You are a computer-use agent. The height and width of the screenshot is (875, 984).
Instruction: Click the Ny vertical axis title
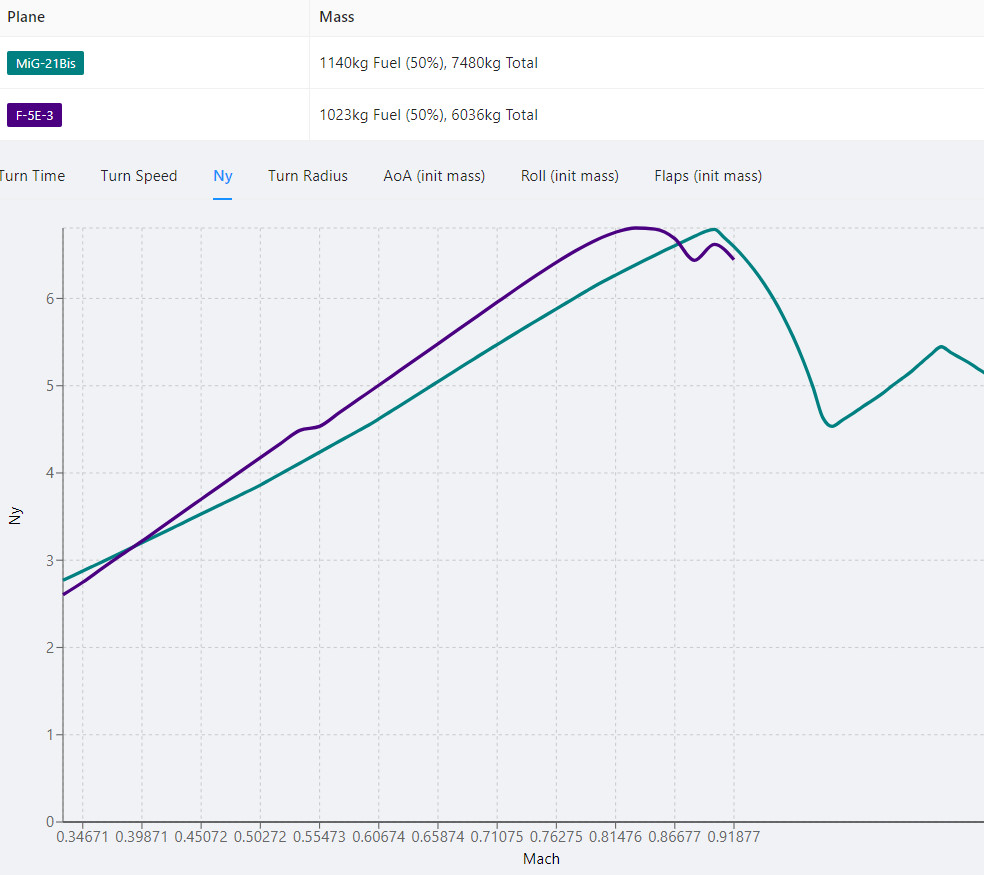[x=15, y=515]
